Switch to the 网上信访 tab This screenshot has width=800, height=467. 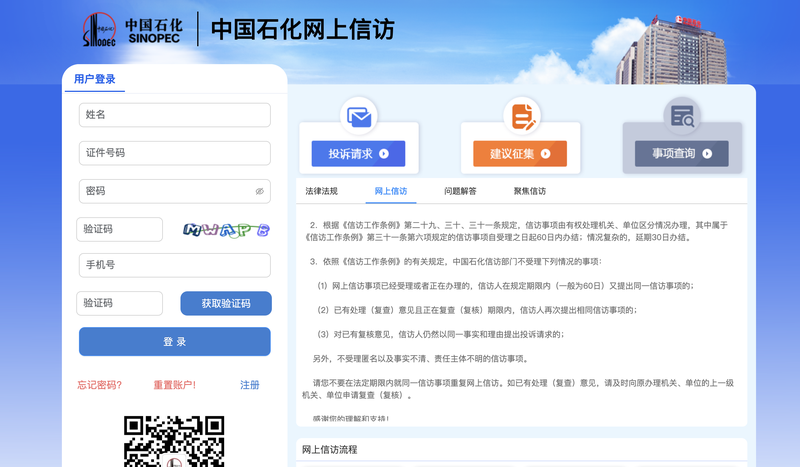391,191
